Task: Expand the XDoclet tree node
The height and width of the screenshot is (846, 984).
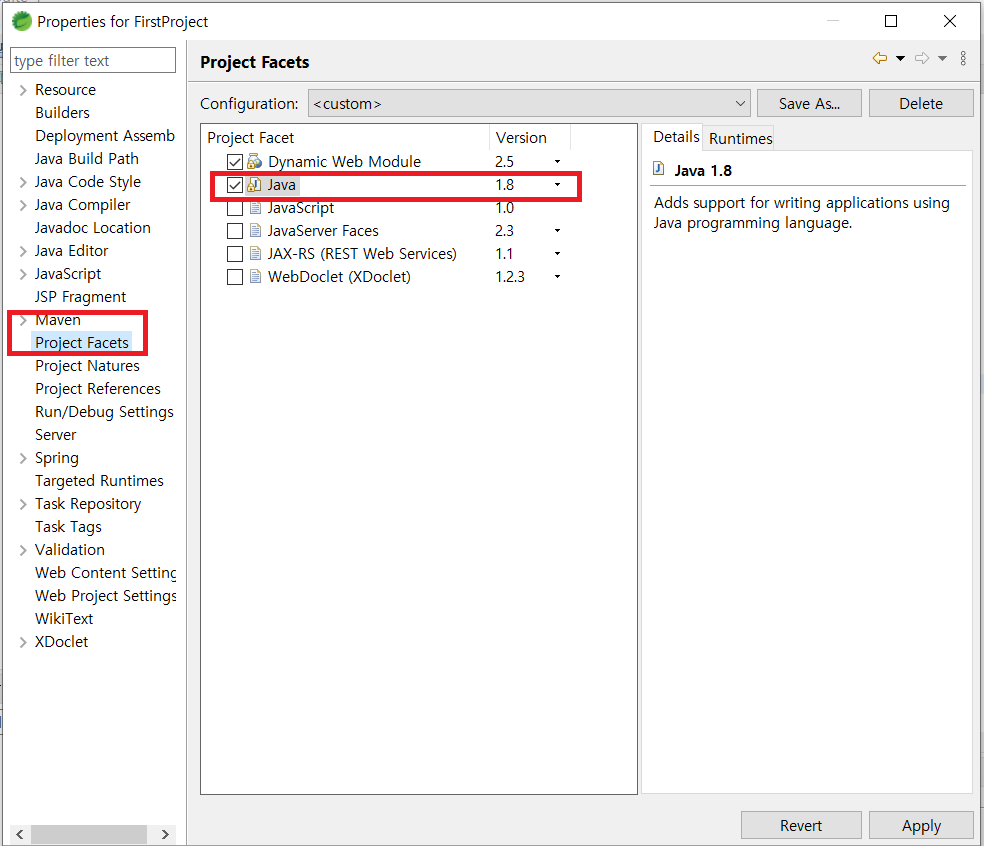Action: [x=23, y=642]
